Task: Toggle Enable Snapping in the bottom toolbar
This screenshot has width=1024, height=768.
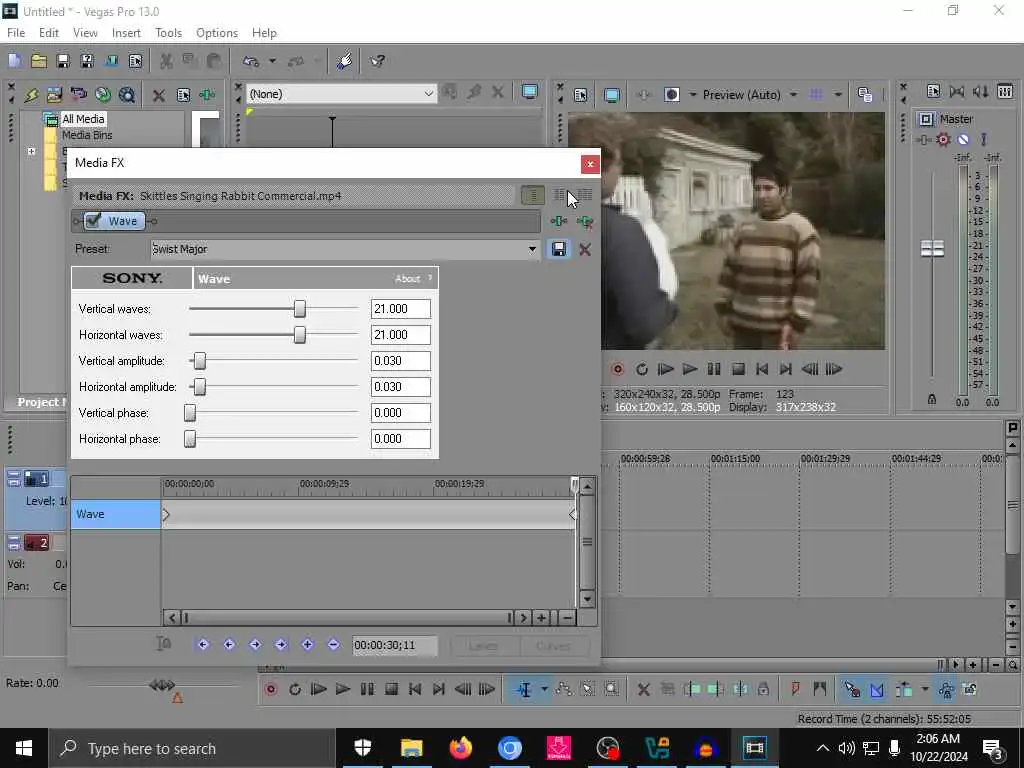Action: click(x=852, y=689)
